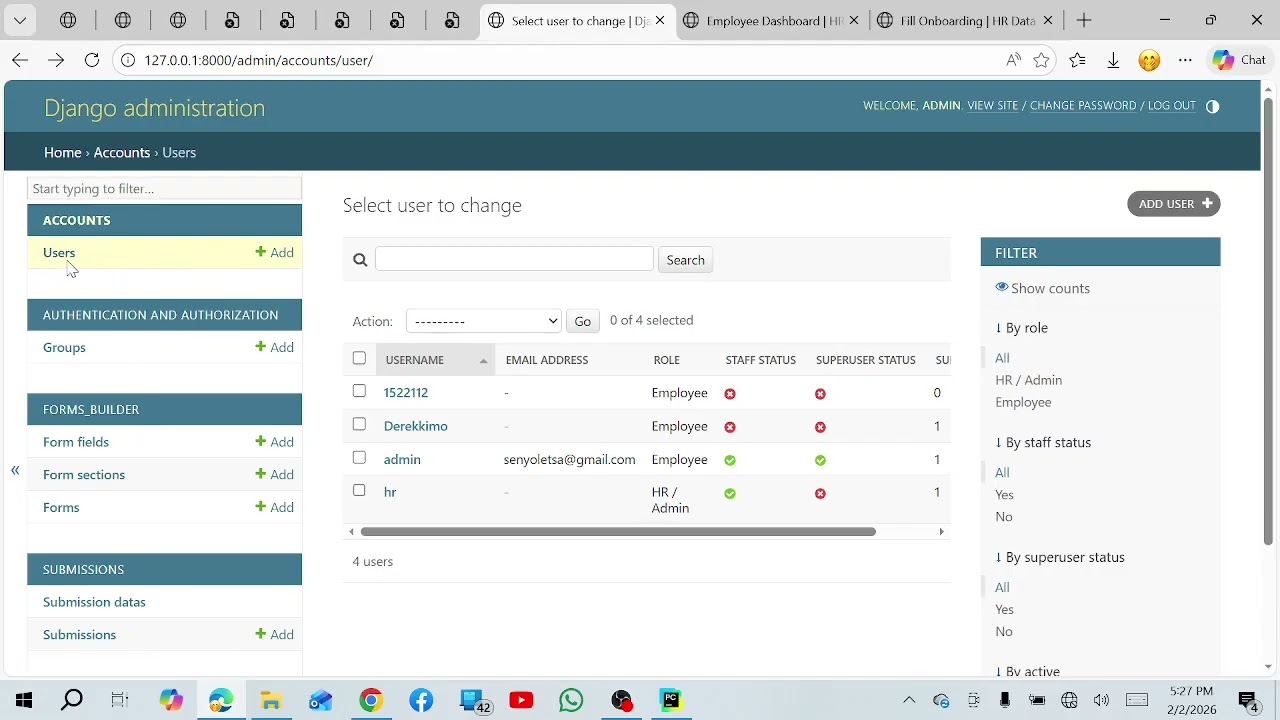The image size is (1280, 720).
Task: Open browser downloads icon
Action: click(1113, 60)
